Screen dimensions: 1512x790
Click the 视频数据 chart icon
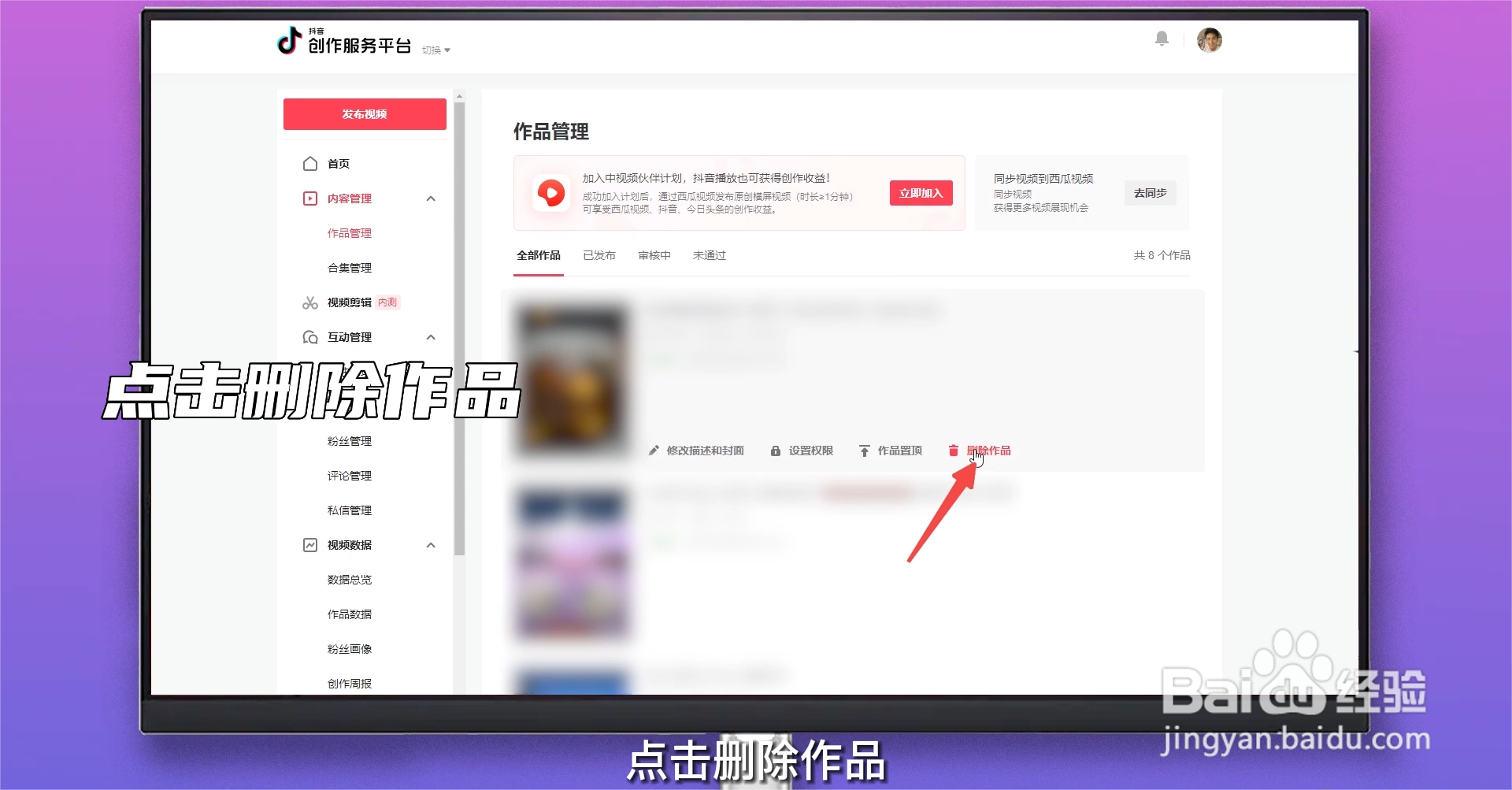coord(310,545)
